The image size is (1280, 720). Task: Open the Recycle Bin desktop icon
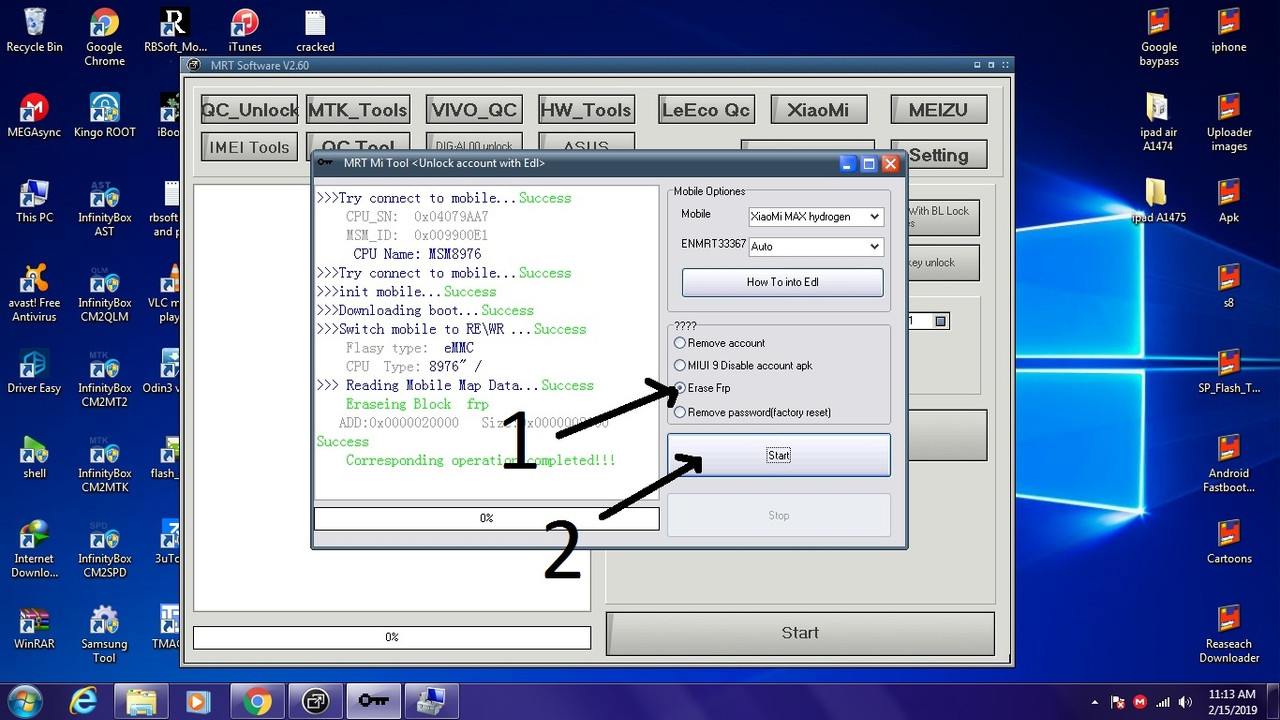click(x=34, y=31)
